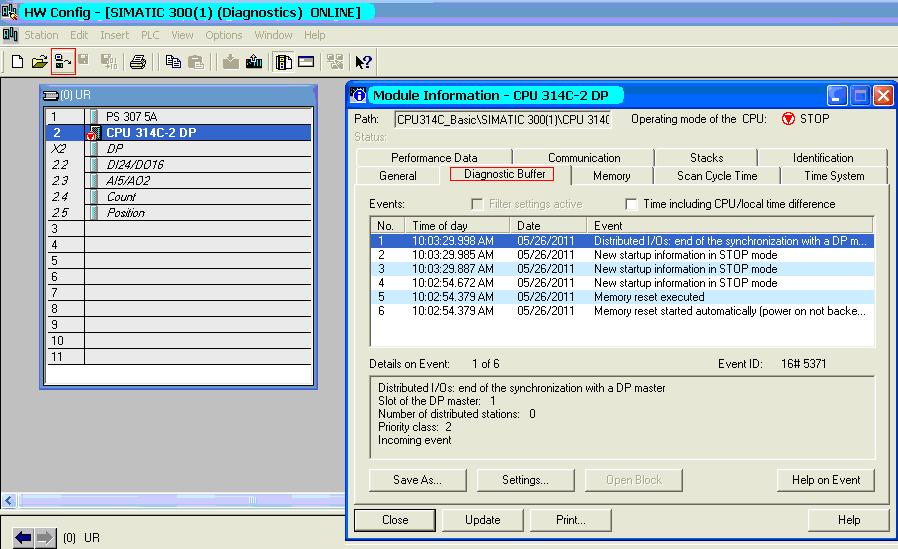The height and width of the screenshot is (549, 898).
Task: Check Time including CPU/local time difference
Action: click(x=631, y=204)
